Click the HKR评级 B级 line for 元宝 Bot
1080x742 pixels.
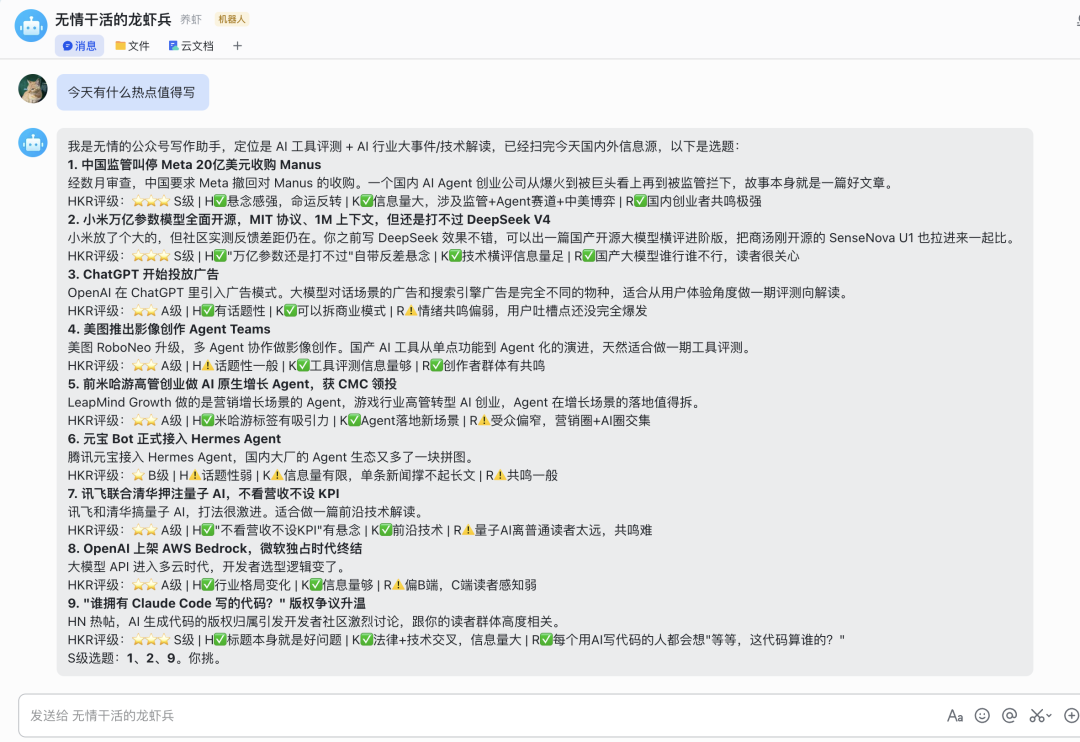(x=313, y=475)
